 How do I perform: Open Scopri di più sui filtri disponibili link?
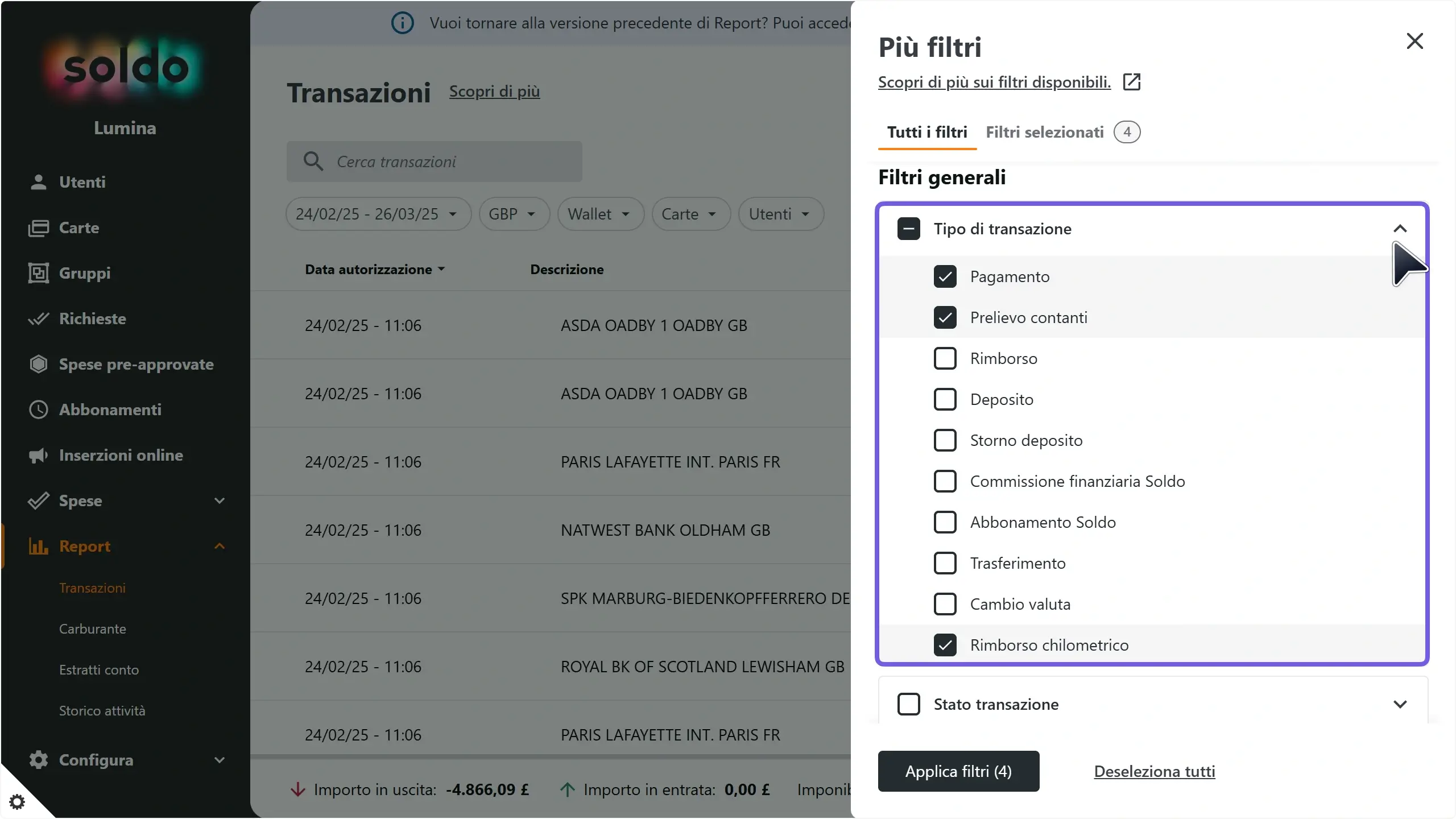994,82
